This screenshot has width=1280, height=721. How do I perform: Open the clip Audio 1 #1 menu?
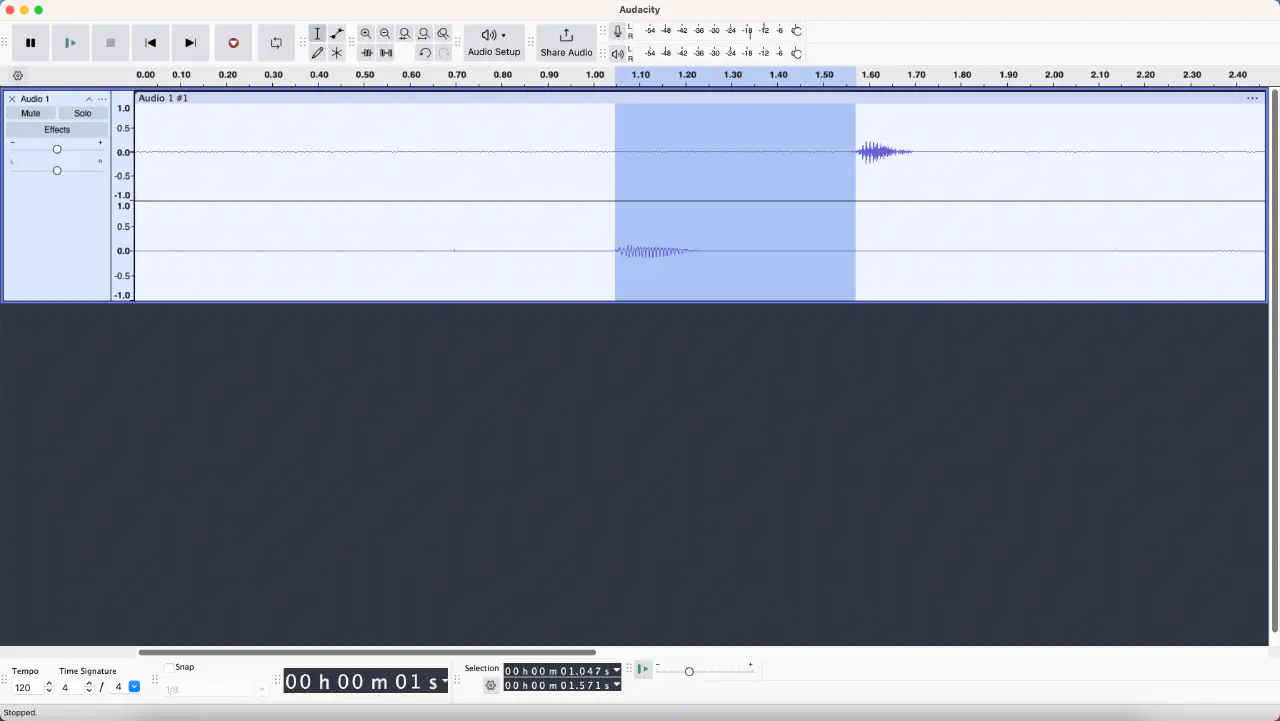pyautogui.click(x=1251, y=98)
